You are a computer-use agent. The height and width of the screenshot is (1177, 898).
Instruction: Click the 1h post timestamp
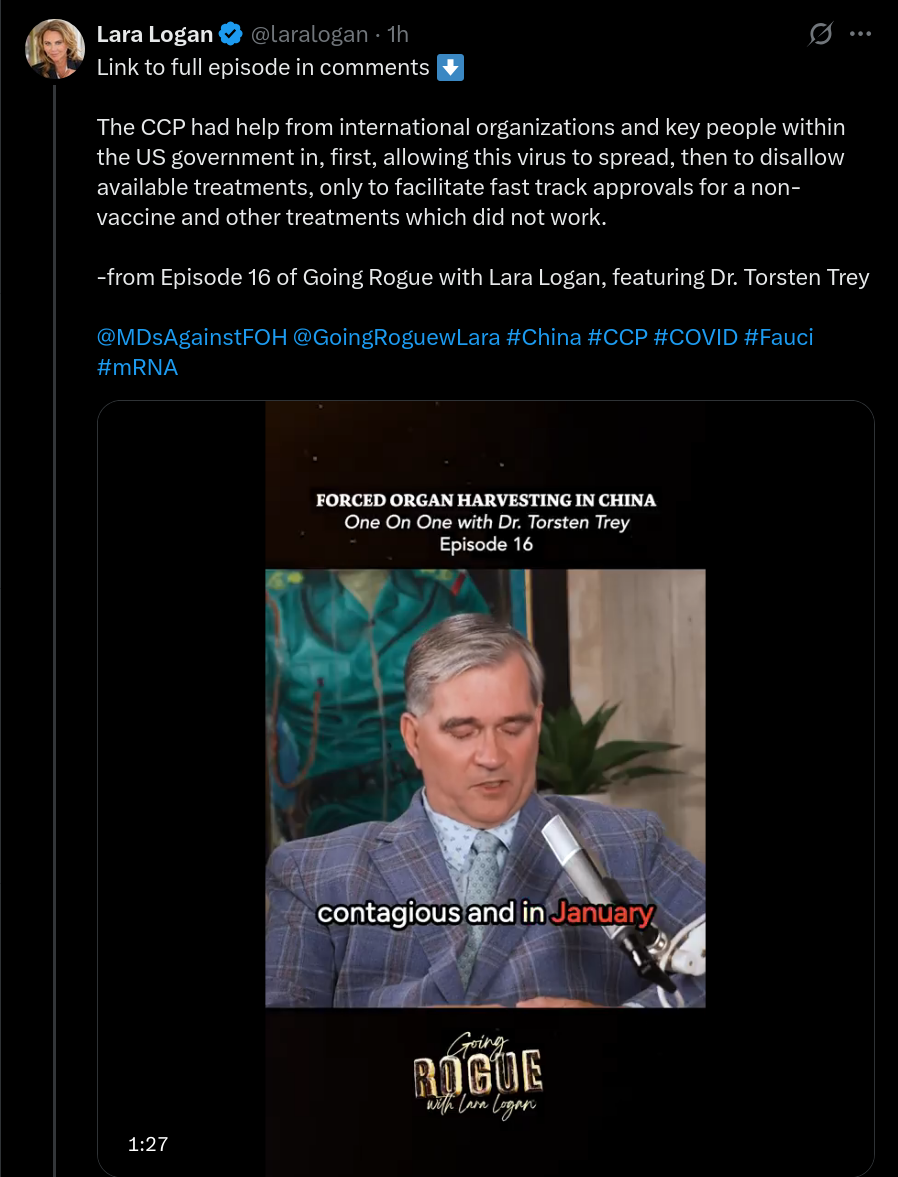[x=397, y=34]
